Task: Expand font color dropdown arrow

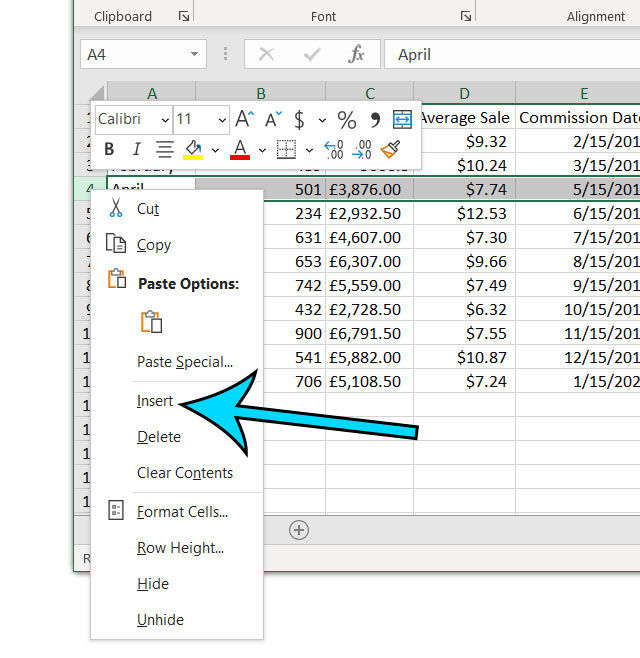Action: coord(262,150)
